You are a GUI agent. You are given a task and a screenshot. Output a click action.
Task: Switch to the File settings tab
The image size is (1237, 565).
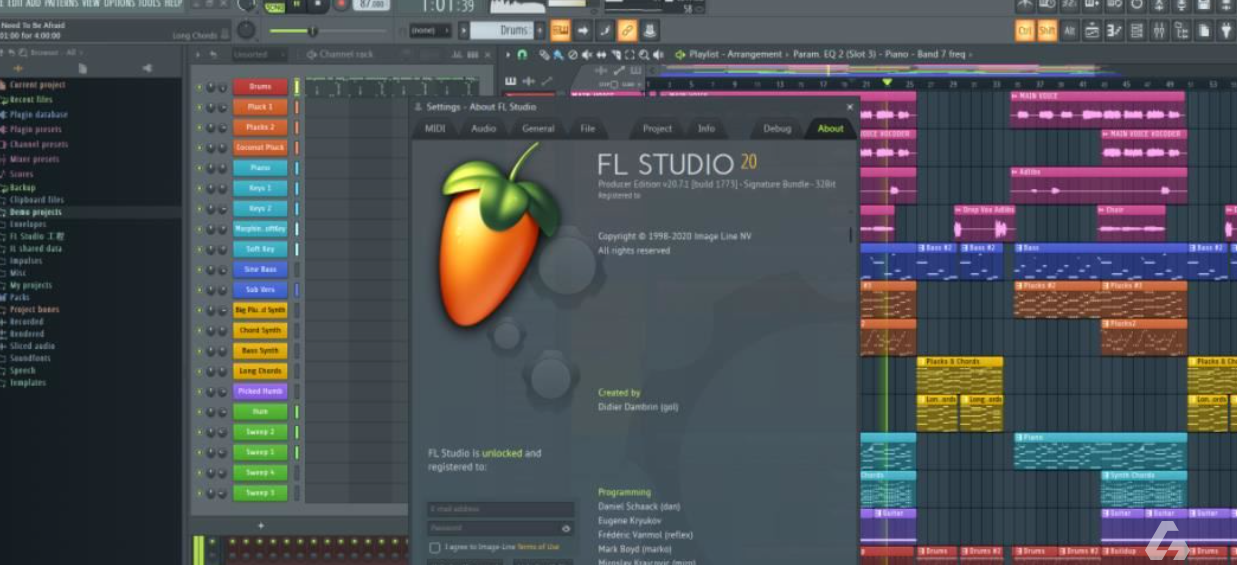coord(588,128)
